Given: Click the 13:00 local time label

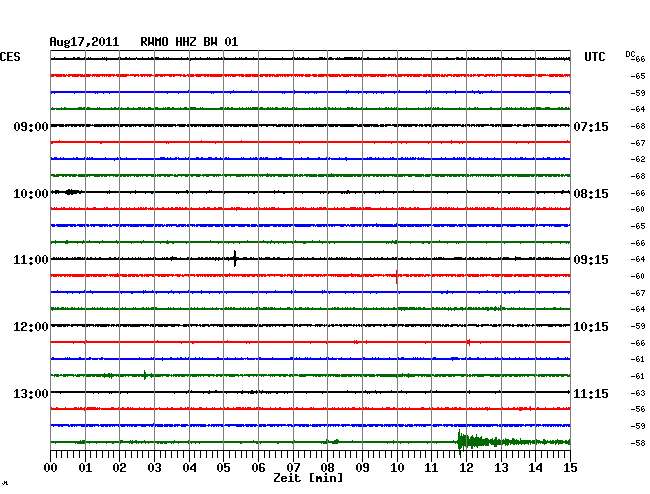Looking at the screenshot, I should tap(31, 393).
